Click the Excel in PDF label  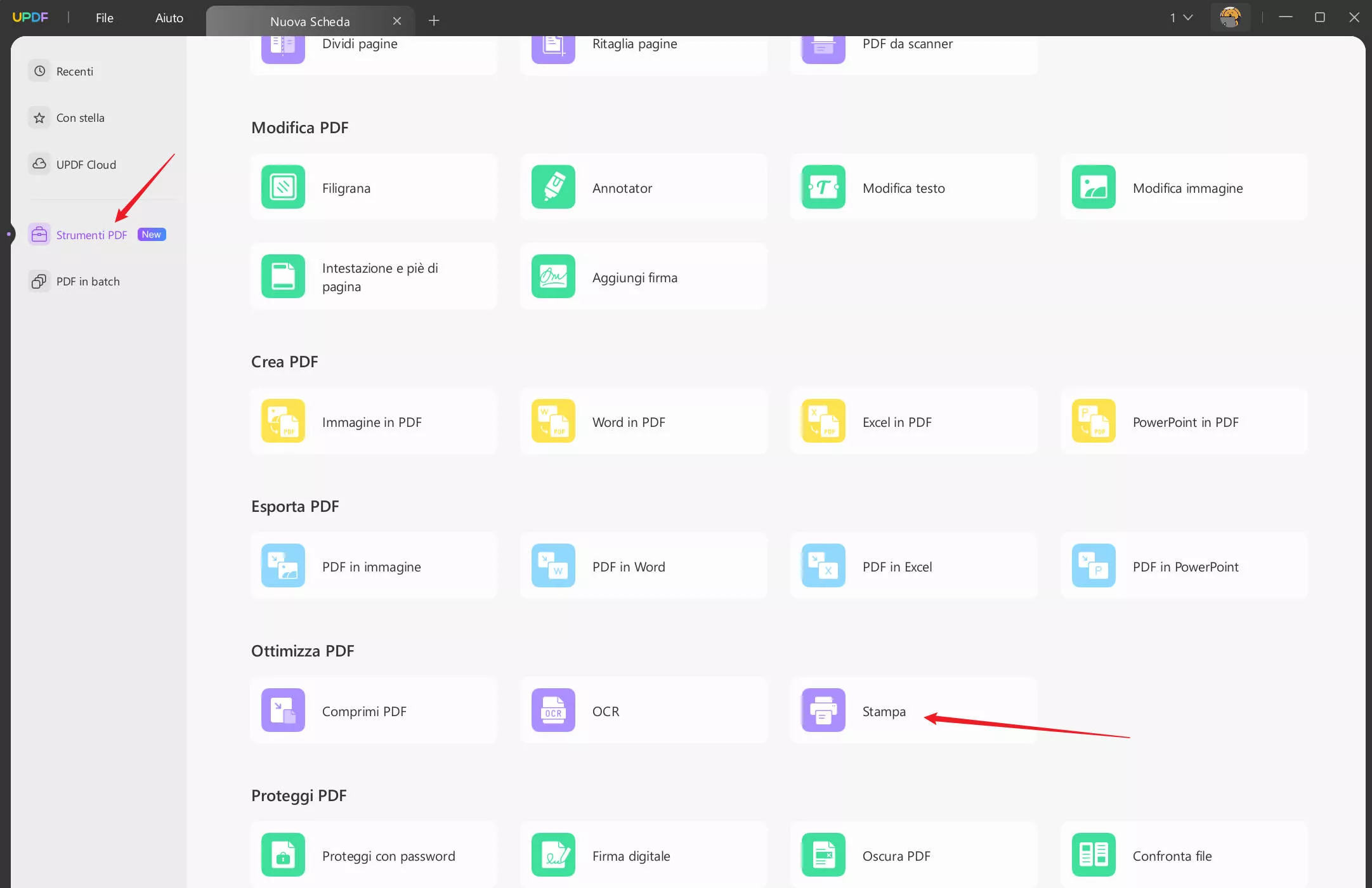coord(897,422)
